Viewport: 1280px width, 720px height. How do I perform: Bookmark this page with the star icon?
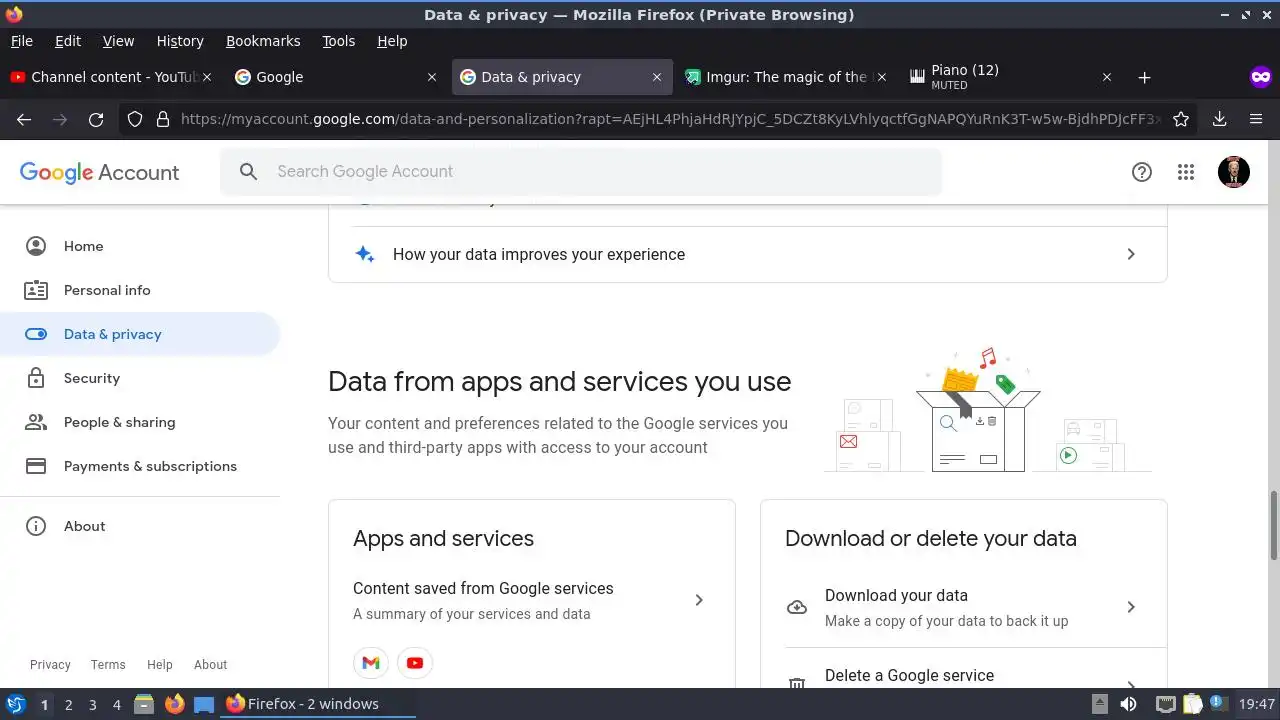click(x=1181, y=119)
